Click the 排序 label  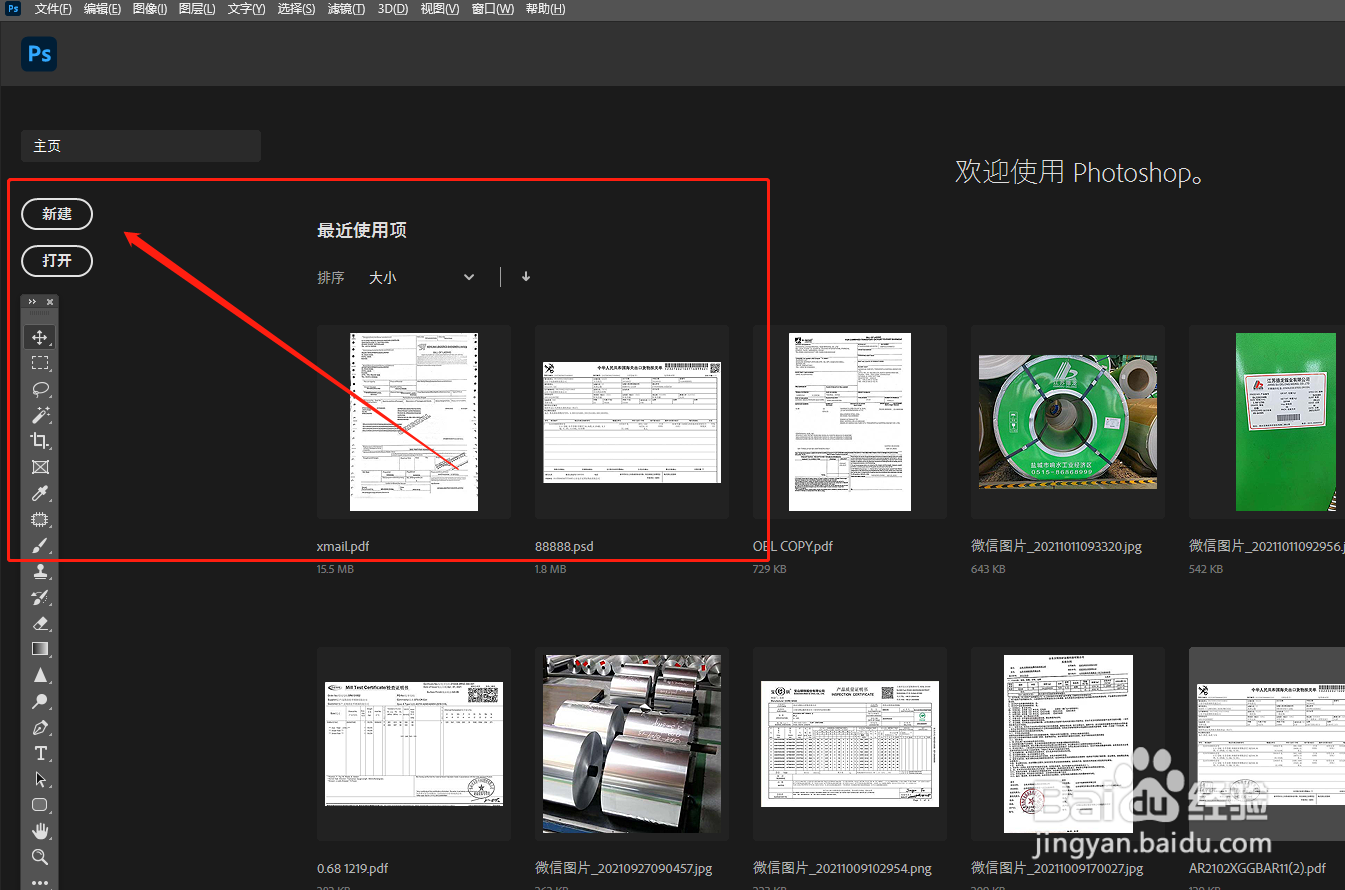[x=331, y=278]
